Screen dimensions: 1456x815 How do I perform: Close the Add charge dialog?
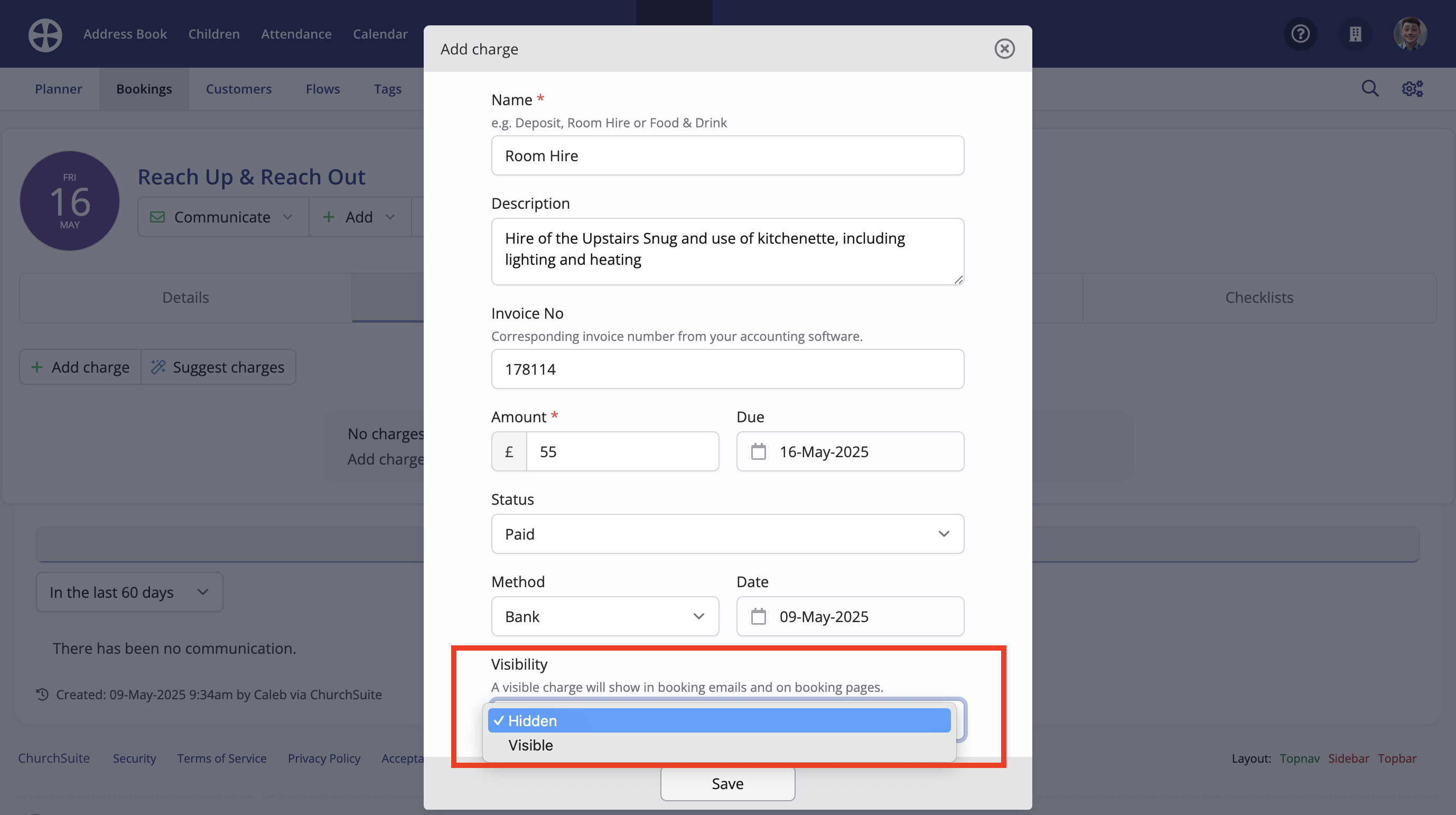point(1004,49)
